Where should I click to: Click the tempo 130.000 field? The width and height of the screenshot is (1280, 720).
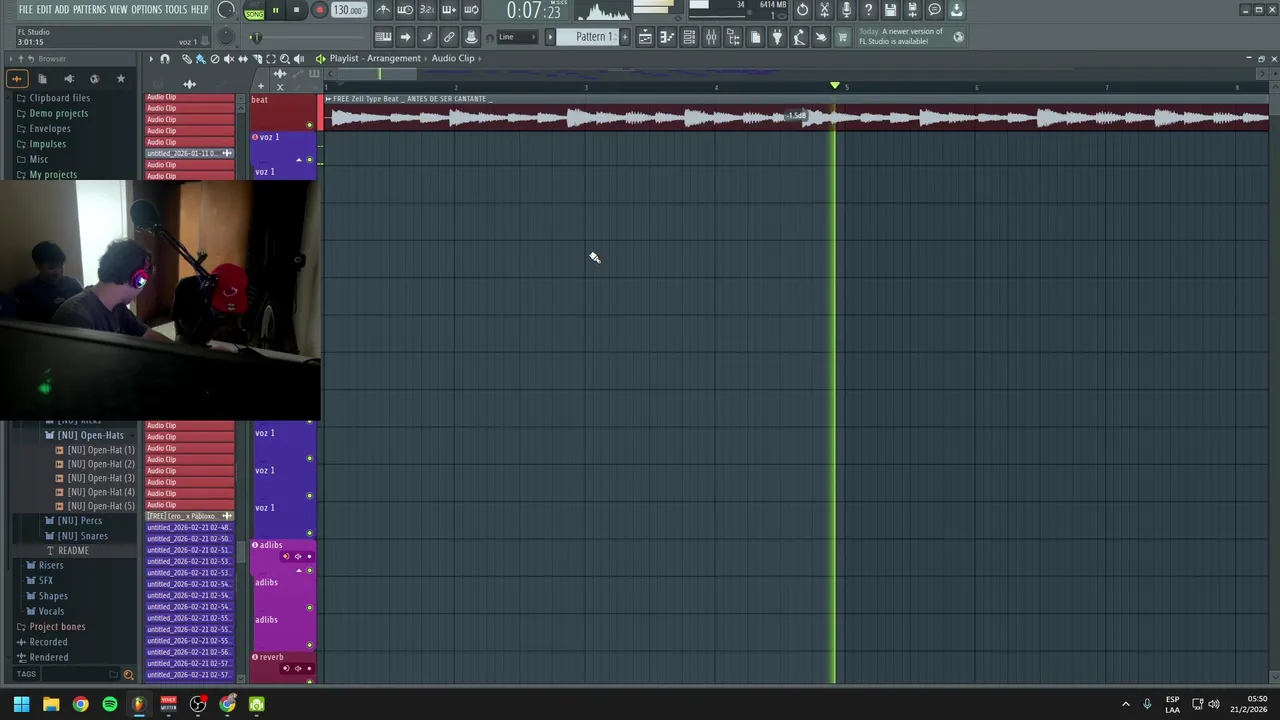tap(348, 11)
